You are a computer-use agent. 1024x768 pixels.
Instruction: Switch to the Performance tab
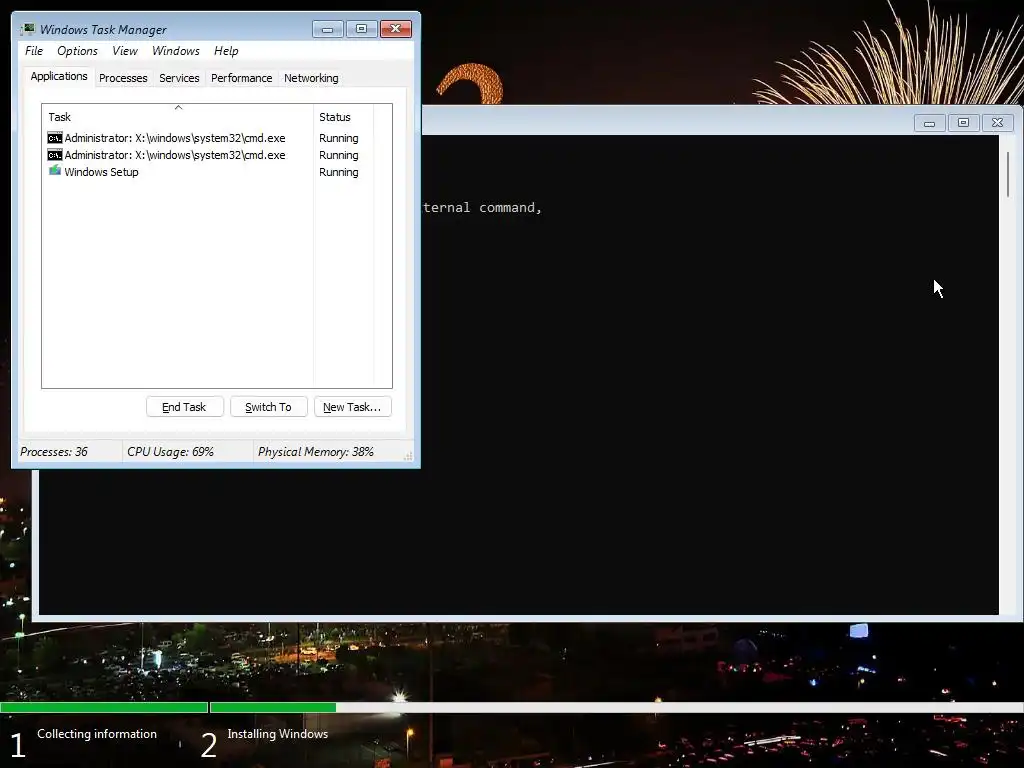coord(241,78)
